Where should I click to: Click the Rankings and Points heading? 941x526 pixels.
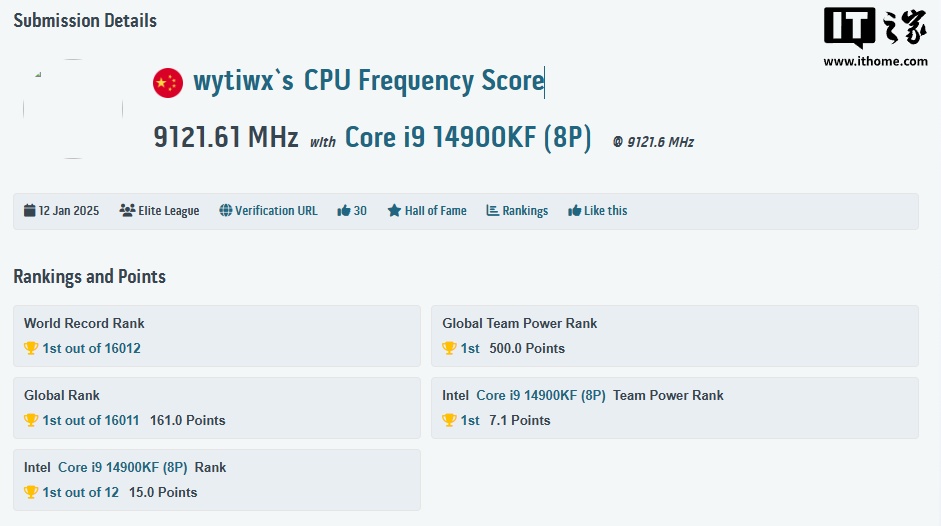(89, 276)
